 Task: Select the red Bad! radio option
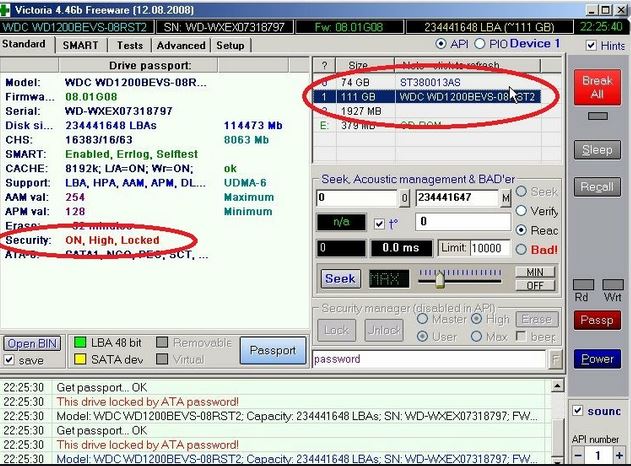(x=521, y=249)
